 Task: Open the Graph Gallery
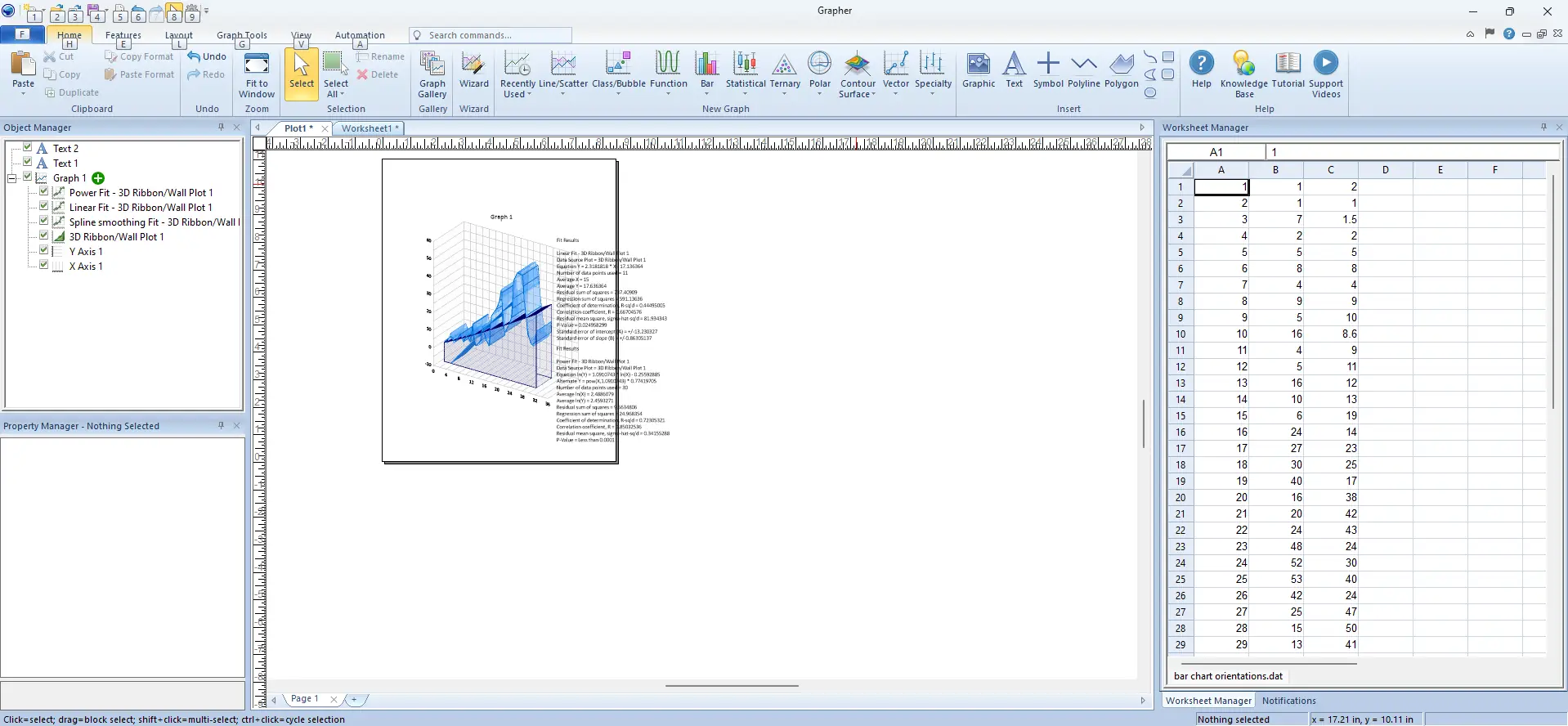point(432,74)
